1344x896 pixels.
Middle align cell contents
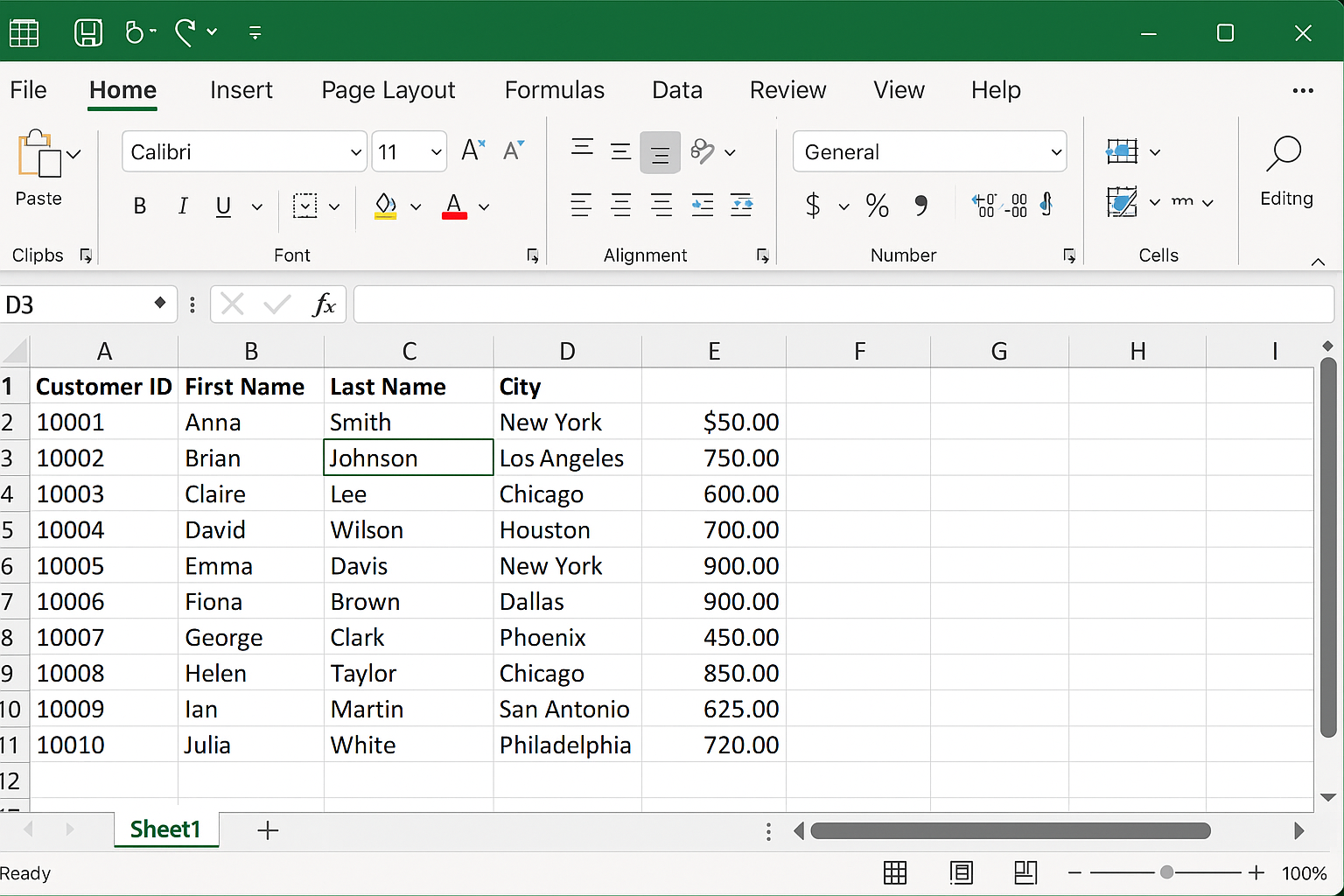(x=621, y=152)
